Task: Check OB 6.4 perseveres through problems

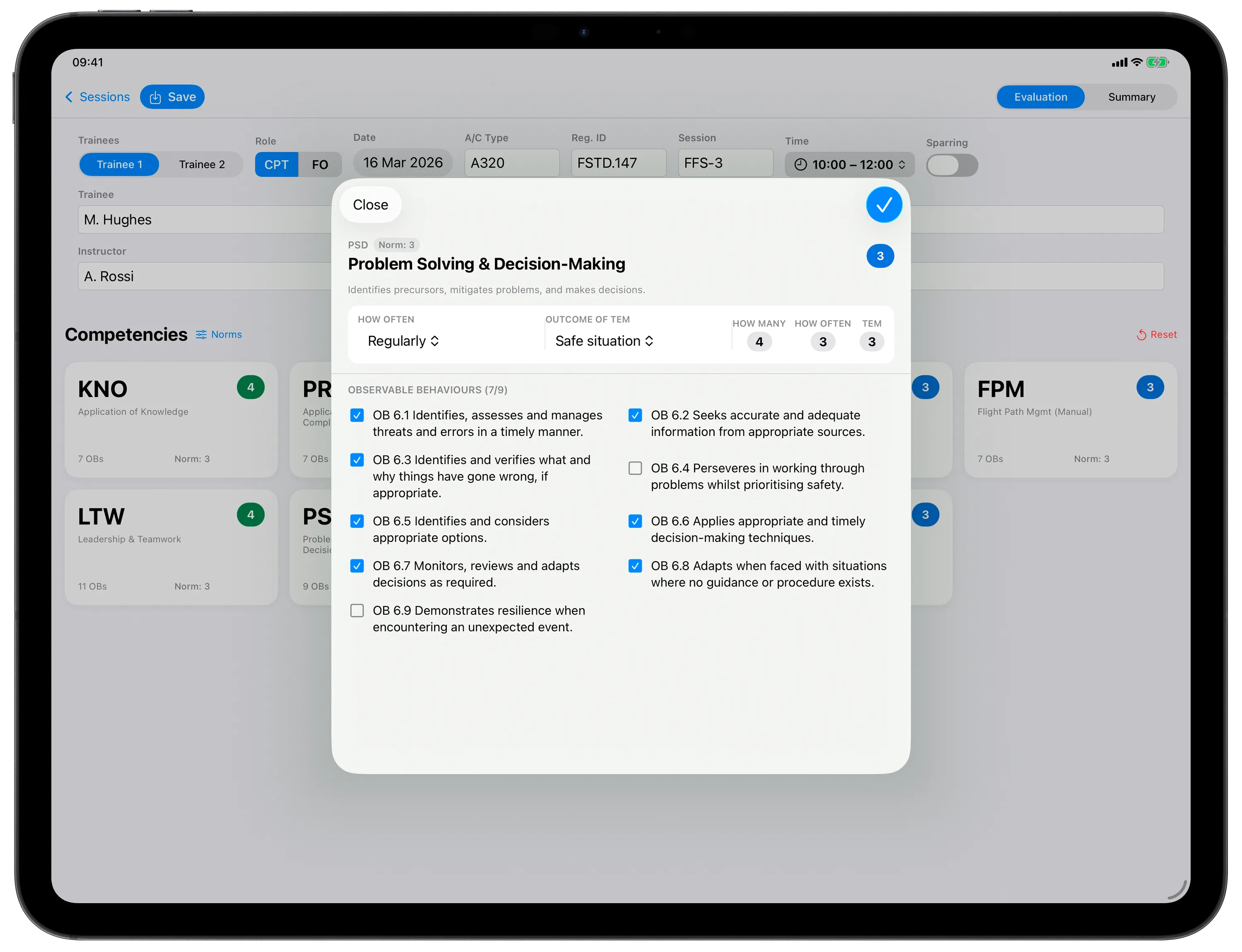Action: 635,468
